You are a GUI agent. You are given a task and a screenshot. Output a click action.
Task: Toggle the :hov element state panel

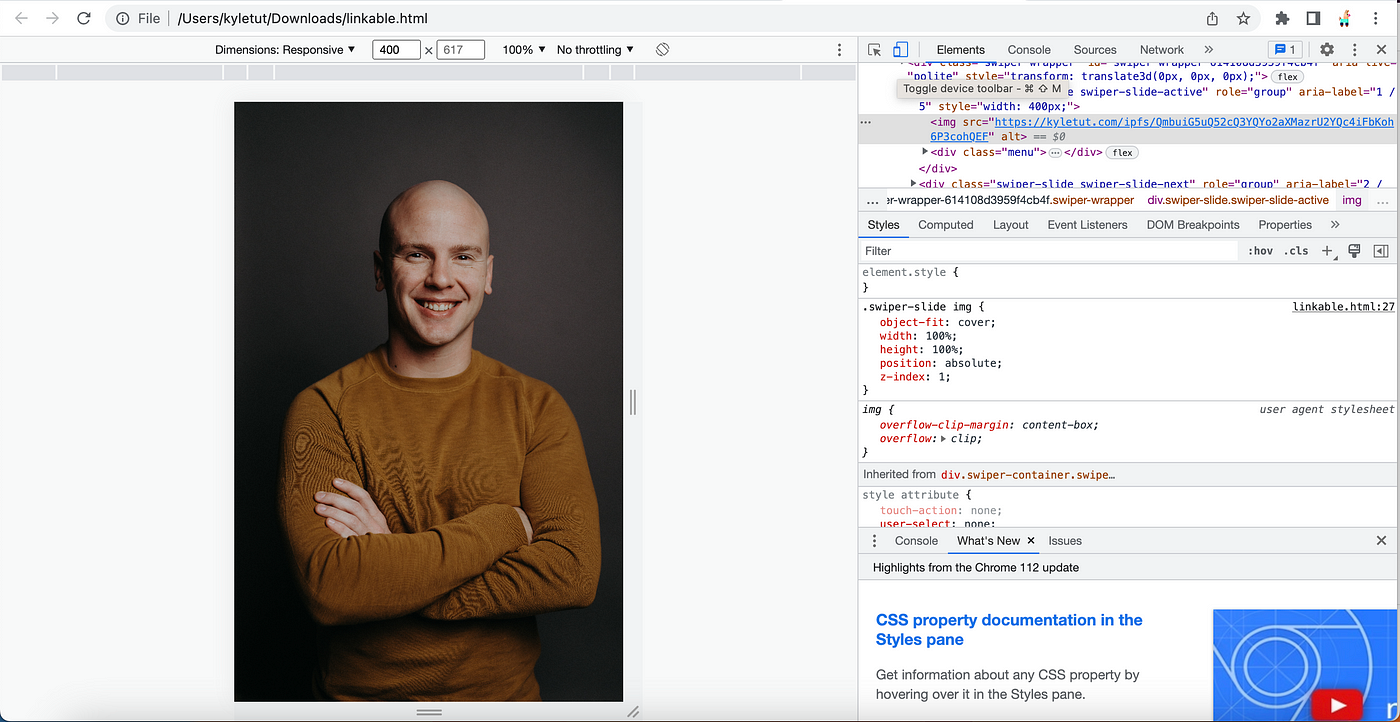[1260, 251]
